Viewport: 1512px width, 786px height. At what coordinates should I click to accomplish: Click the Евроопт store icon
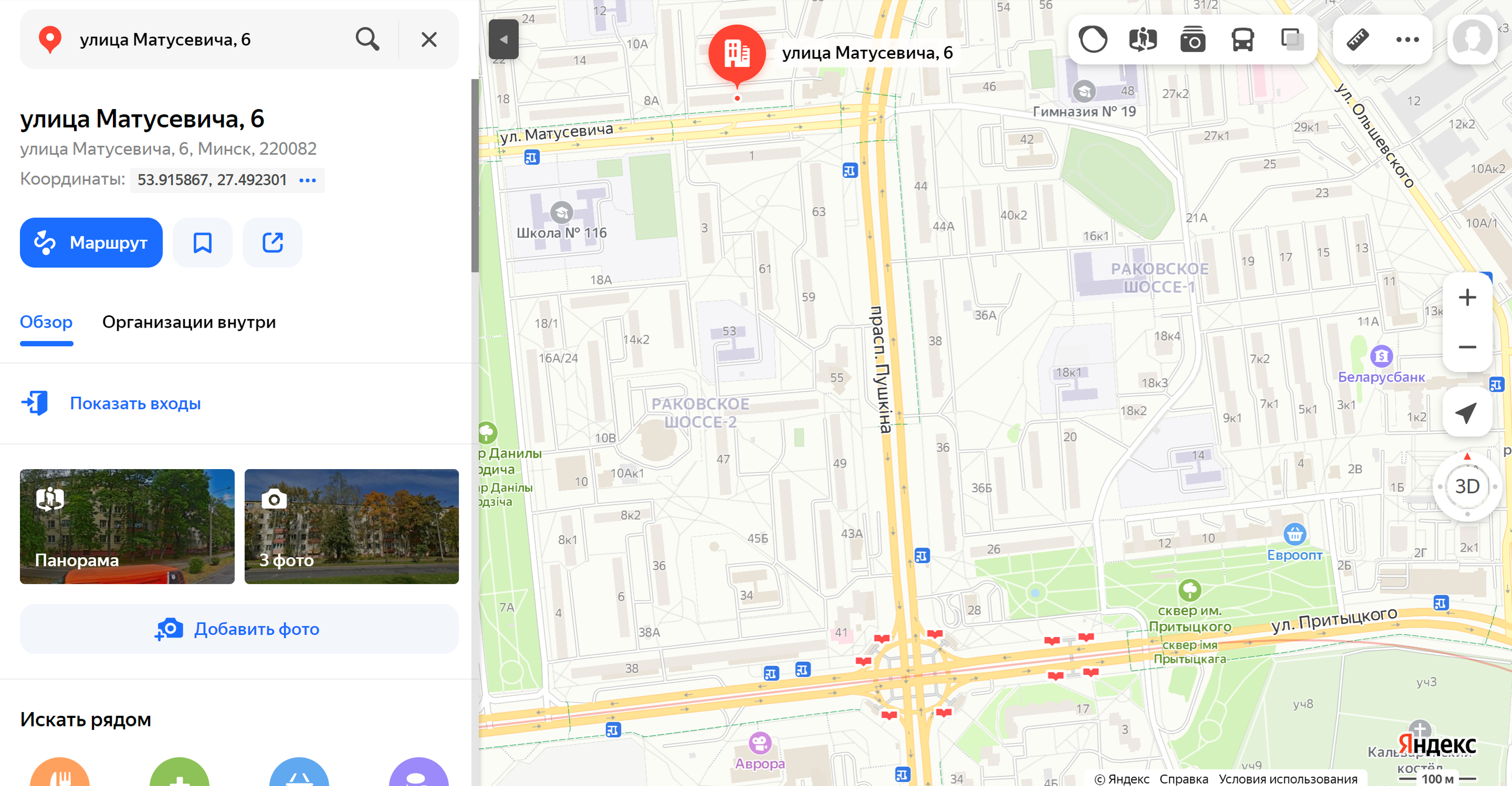pos(1295,534)
